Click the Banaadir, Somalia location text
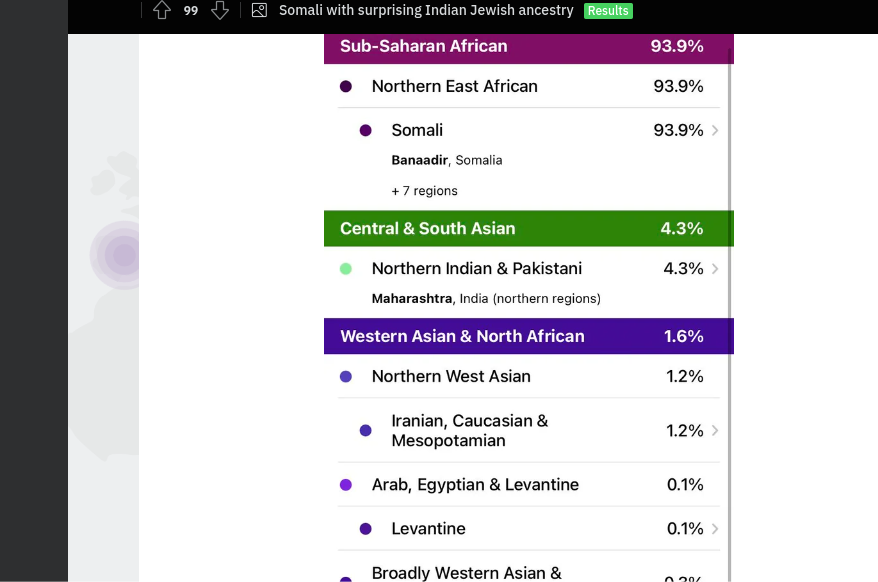This screenshot has width=878, height=582. 446,160
